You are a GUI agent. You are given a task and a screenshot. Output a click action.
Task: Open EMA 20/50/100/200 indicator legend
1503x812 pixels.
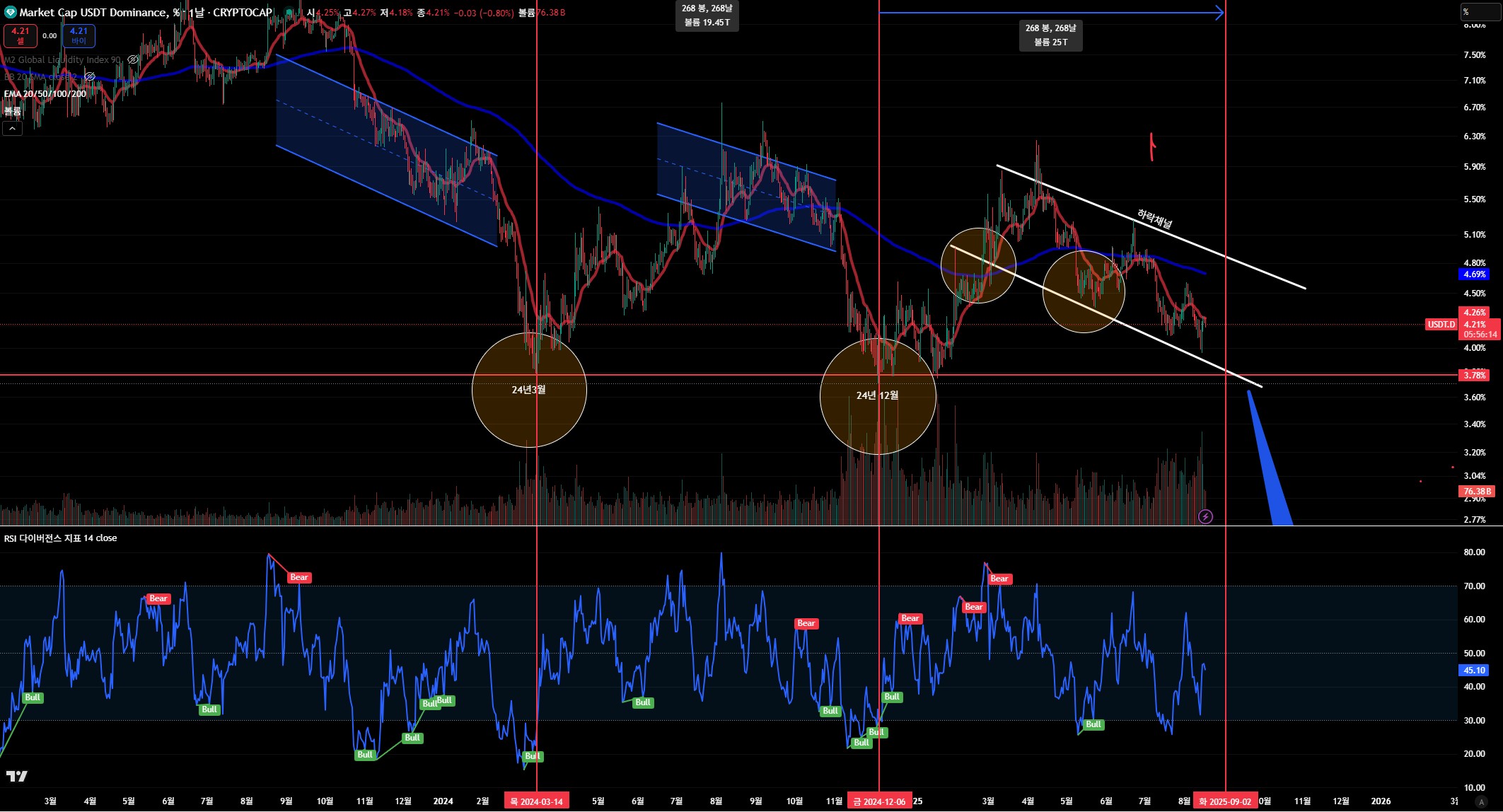pos(45,93)
